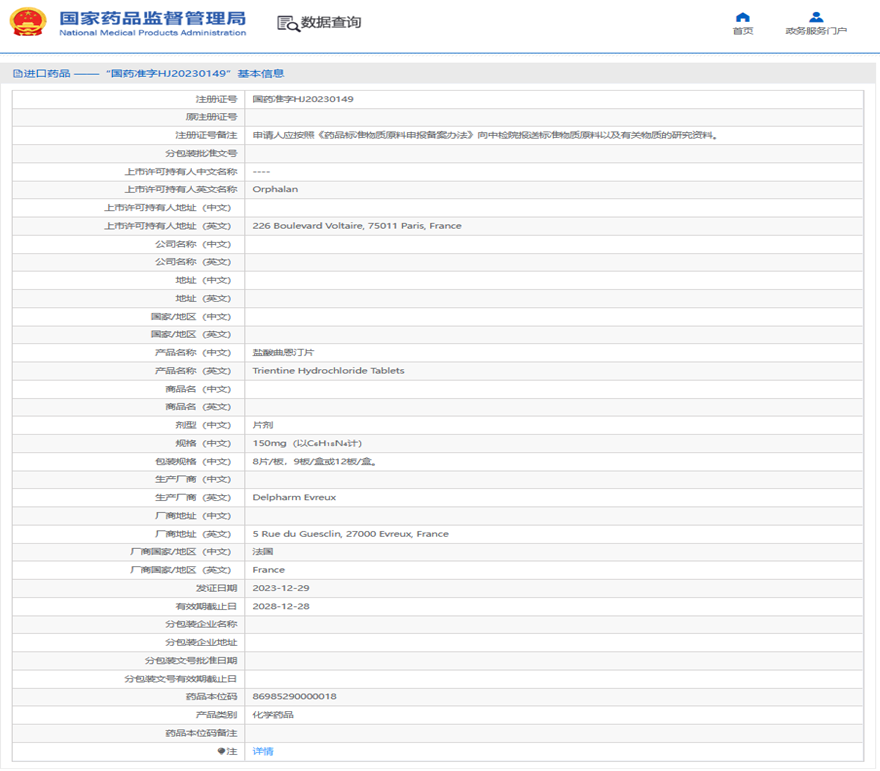The image size is (880, 771).
Task: Click the document icon beside 进口药品
Action: 18,74
